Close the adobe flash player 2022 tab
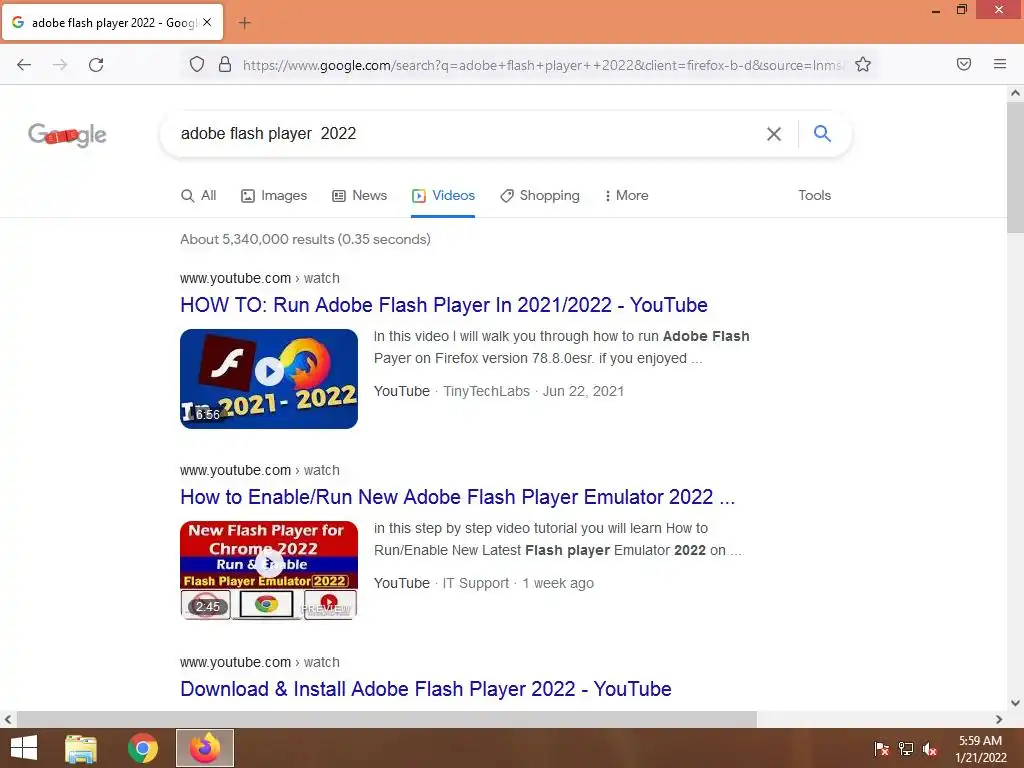This screenshot has width=1024, height=768. coord(207,22)
